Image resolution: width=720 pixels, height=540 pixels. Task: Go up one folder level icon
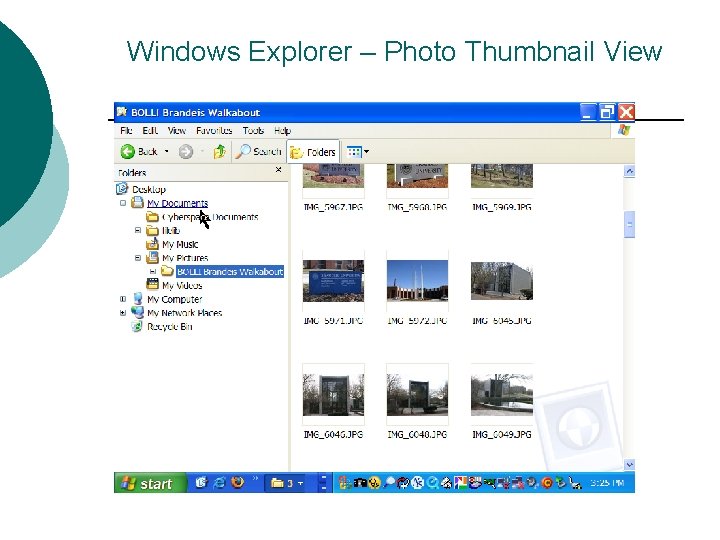(219, 152)
